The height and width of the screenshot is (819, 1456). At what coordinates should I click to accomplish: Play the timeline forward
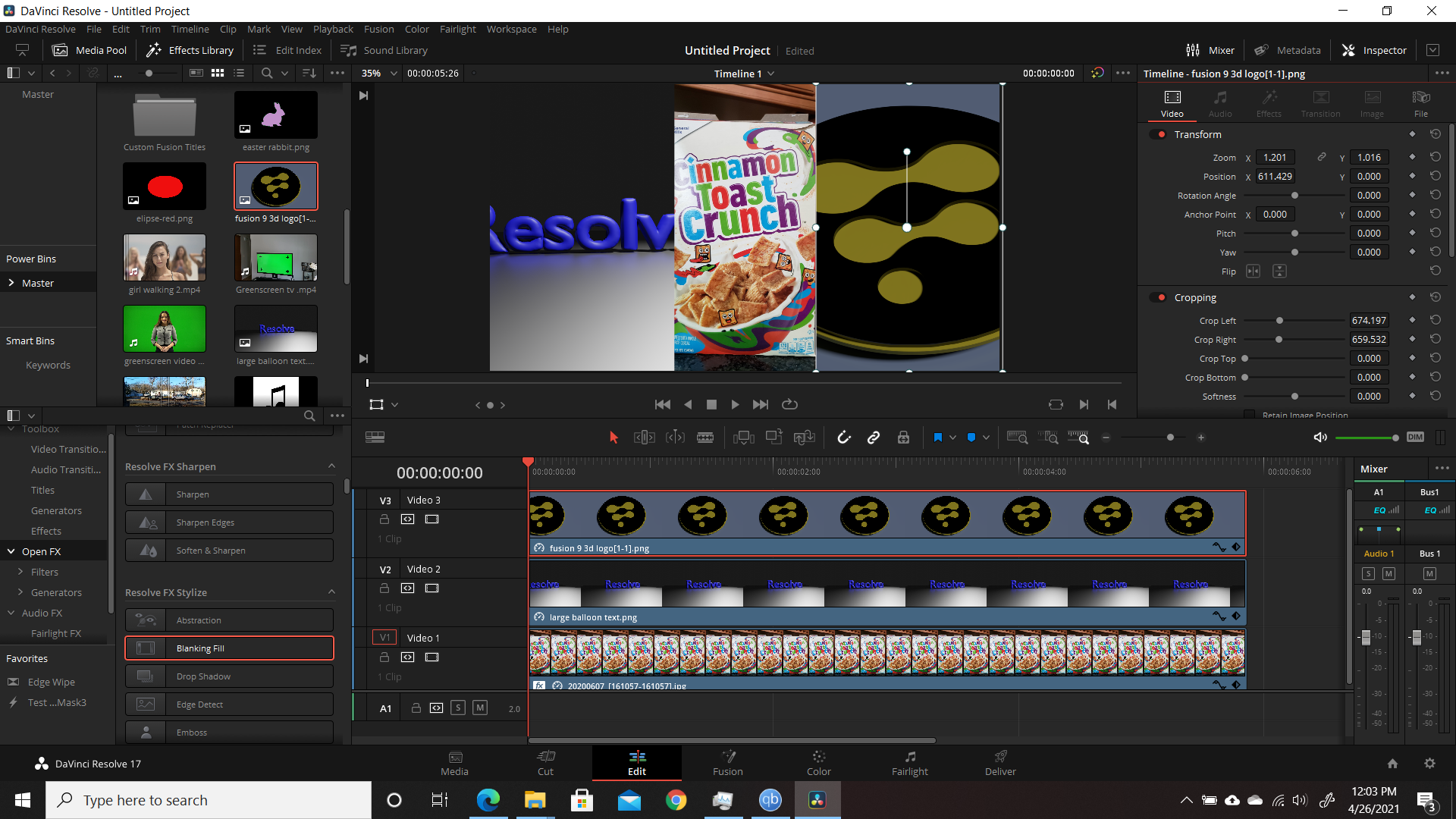735,404
